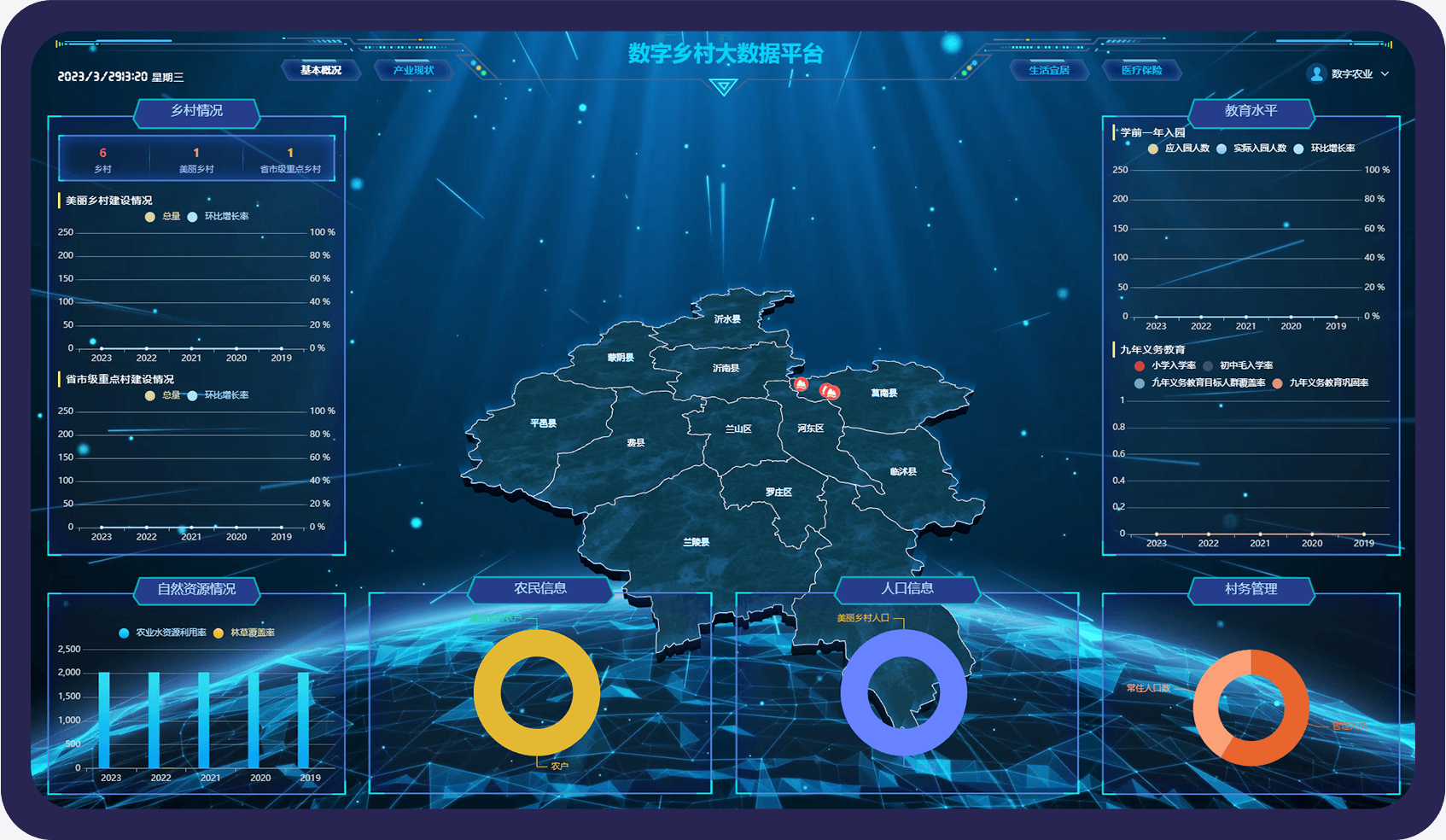
Task: Click the 村务管理 panel title
Action: point(1251,589)
